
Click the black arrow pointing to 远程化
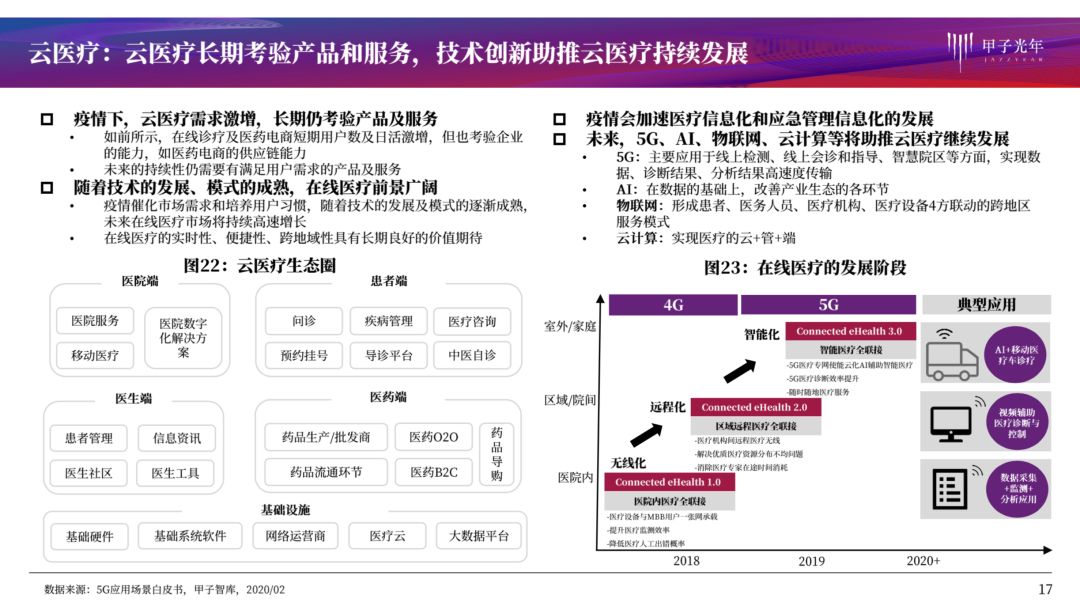coord(645,434)
